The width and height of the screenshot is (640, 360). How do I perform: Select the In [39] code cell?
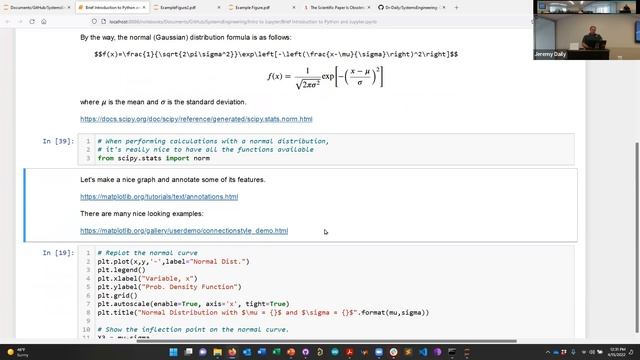326,149
